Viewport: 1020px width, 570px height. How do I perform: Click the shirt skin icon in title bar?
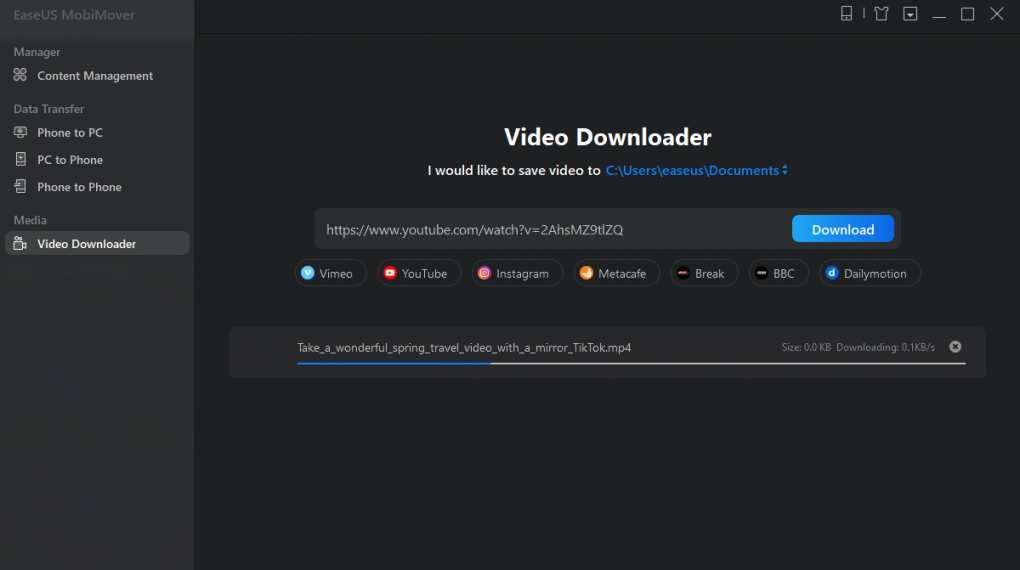(881, 14)
